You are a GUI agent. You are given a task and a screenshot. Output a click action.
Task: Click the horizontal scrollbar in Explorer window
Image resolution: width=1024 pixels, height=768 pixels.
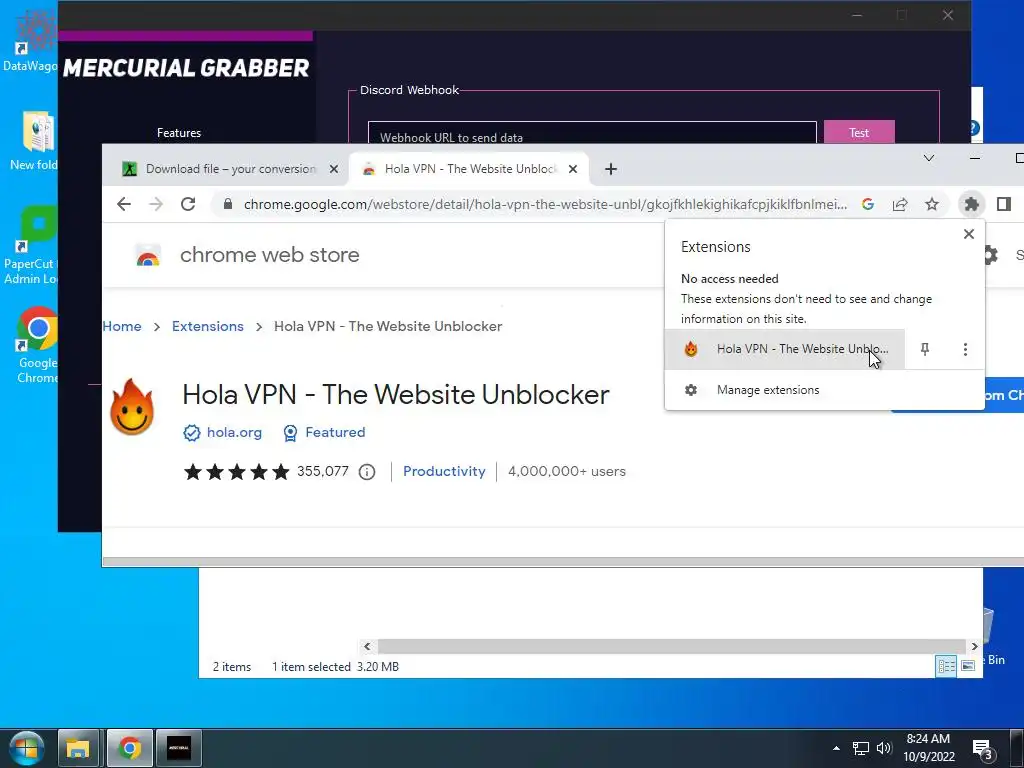tap(671, 647)
